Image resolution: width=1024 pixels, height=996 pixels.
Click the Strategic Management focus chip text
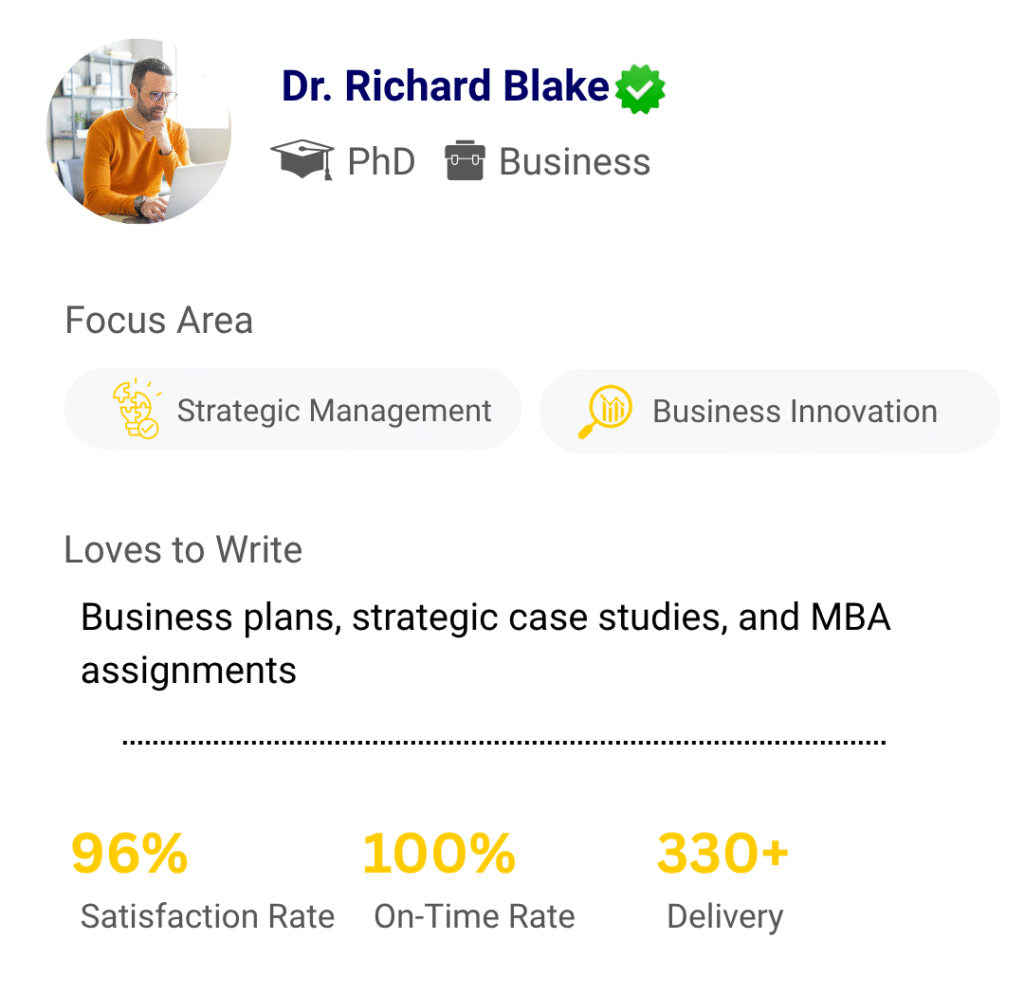click(x=334, y=411)
